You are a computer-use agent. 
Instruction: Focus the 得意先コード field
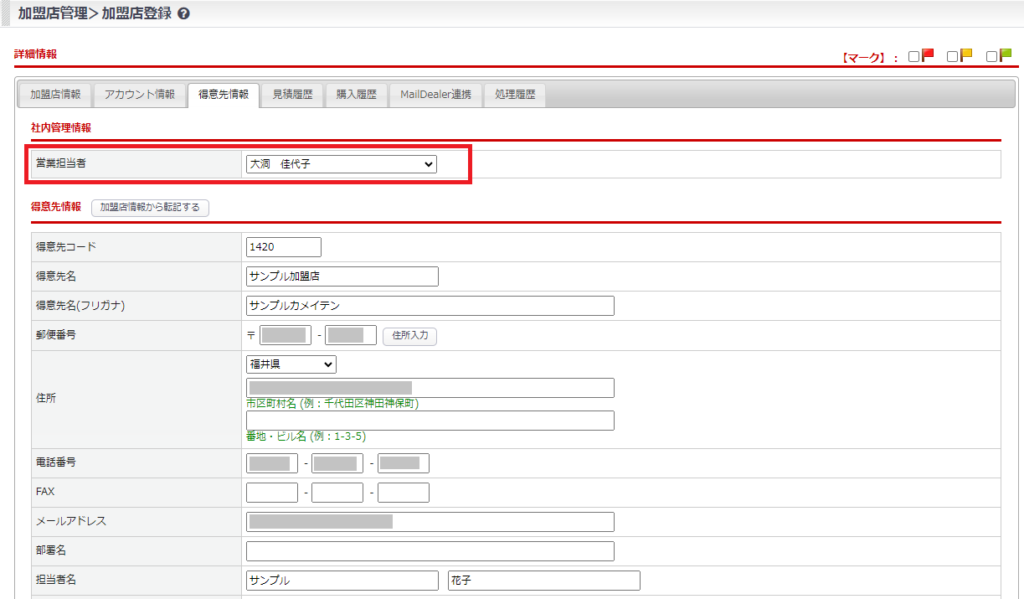(x=283, y=247)
